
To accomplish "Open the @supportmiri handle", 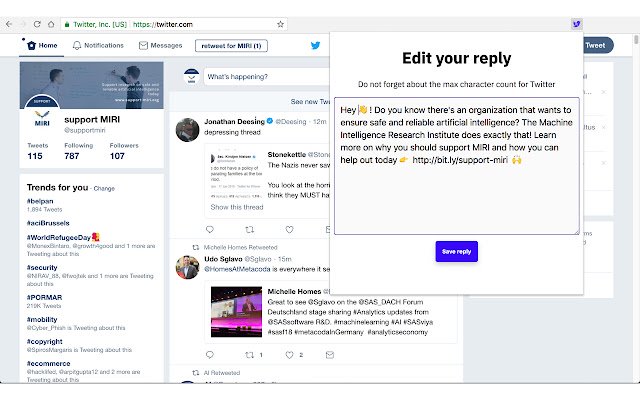I will pyautogui.click(x=84, y=130).
